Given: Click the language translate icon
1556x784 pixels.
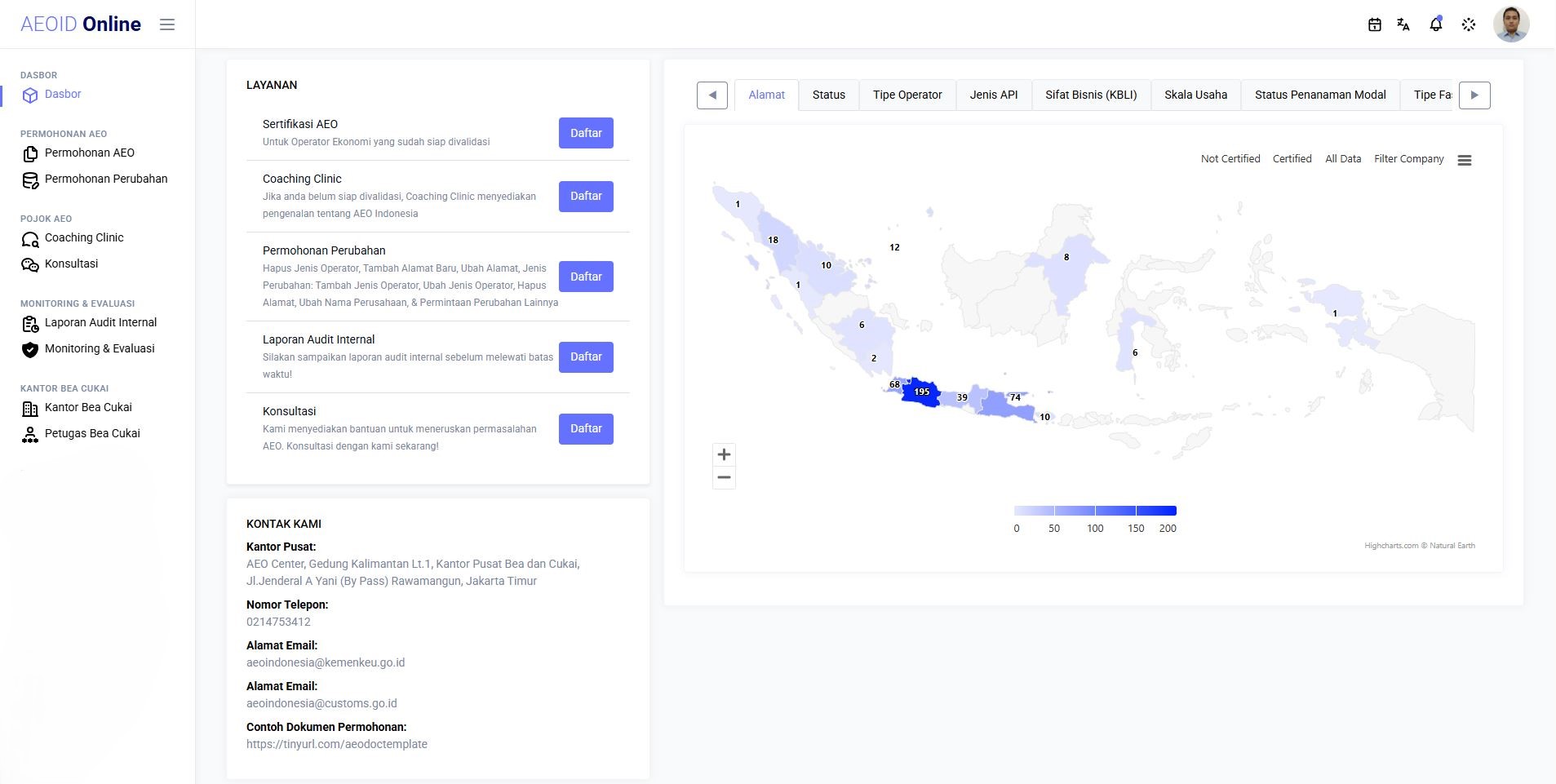Looking at the screenshot, I should [x=1403, y=24].
